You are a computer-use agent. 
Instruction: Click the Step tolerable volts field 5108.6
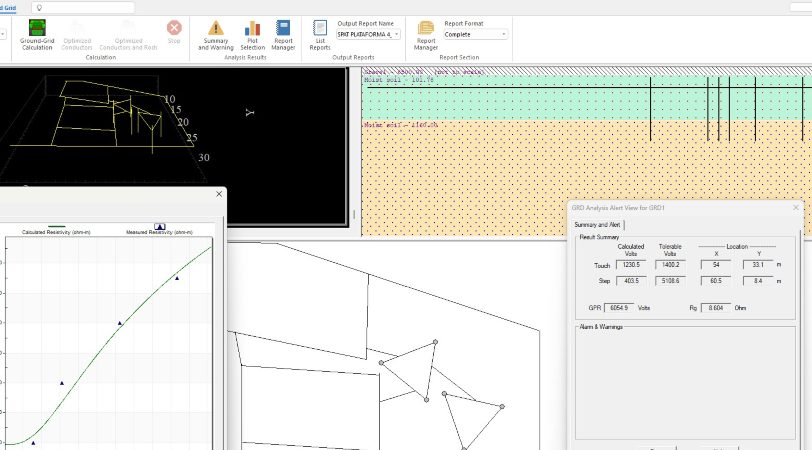pyautogui.click(x=670, y=281)
